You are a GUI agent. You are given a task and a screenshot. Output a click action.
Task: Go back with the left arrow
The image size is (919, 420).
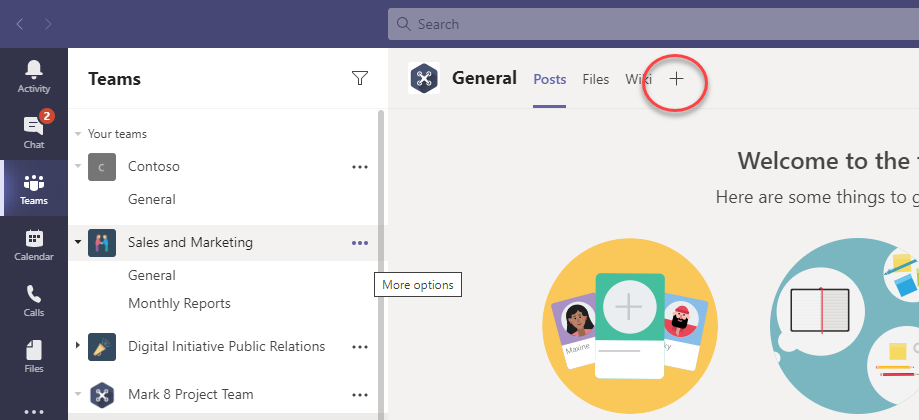click(20, 24)
